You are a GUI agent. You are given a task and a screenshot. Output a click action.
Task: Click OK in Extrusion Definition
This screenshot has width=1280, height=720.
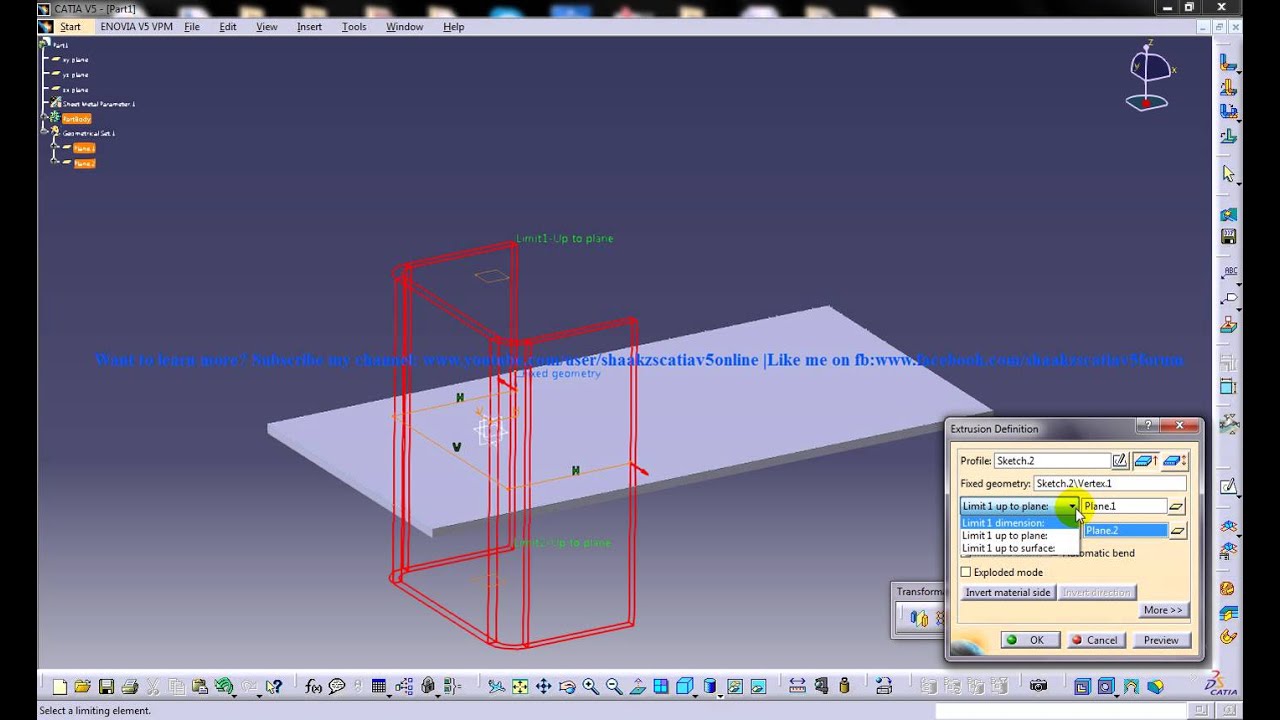click(x=1030, y=640)
